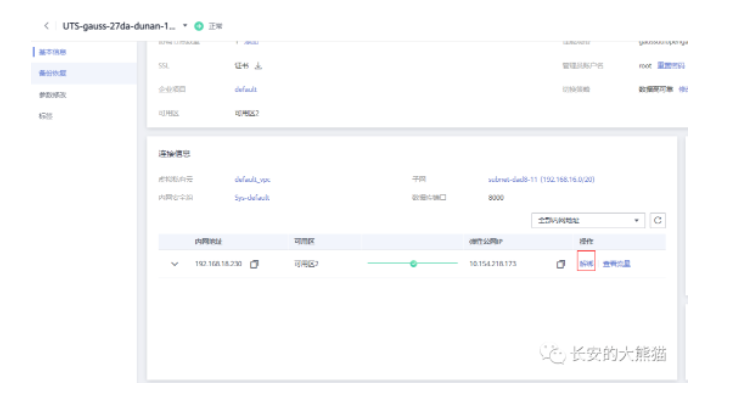
Task: Click the instance title UTS-gauss-27da-dunan-1...
Action: tap(119, 26)
